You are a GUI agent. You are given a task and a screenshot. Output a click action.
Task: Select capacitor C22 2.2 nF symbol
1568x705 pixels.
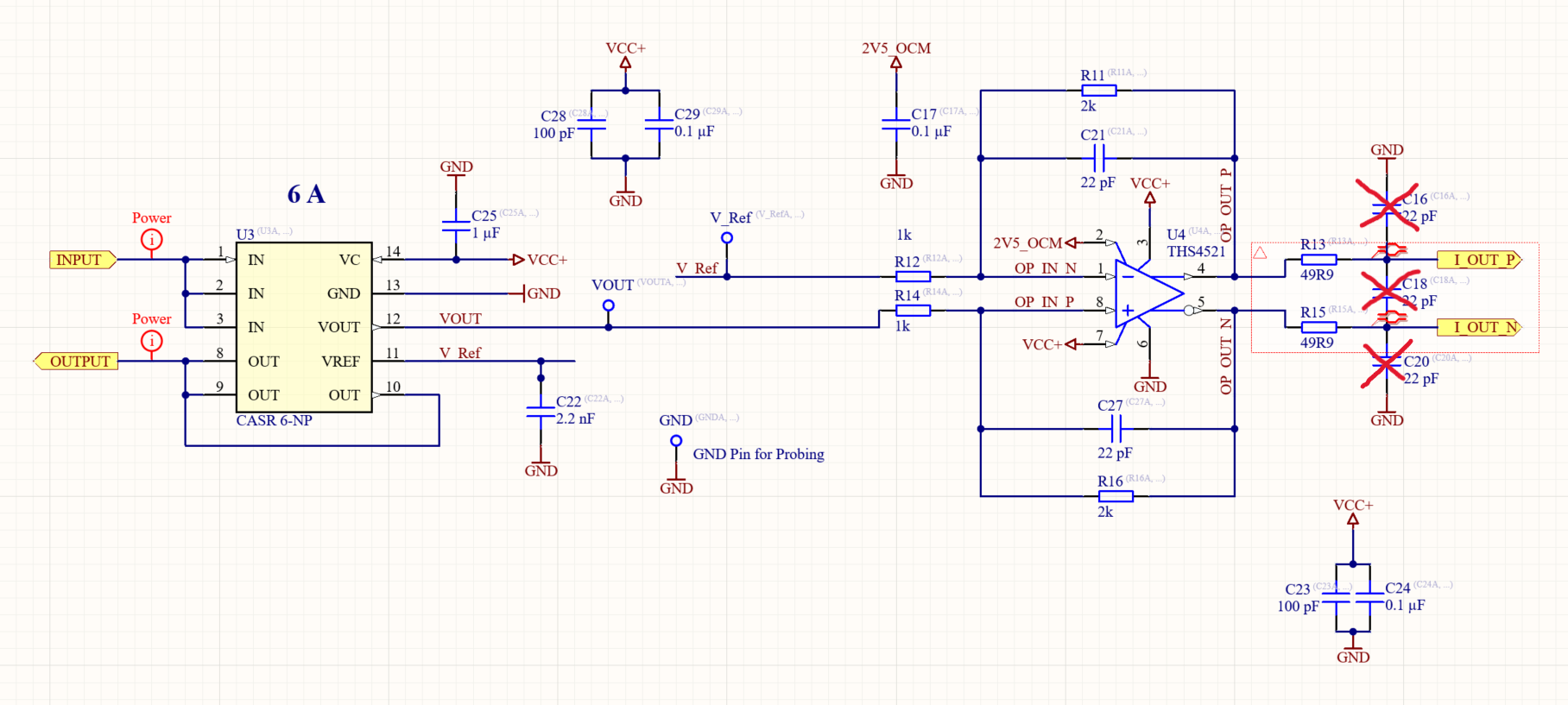(x=541, y=412)
